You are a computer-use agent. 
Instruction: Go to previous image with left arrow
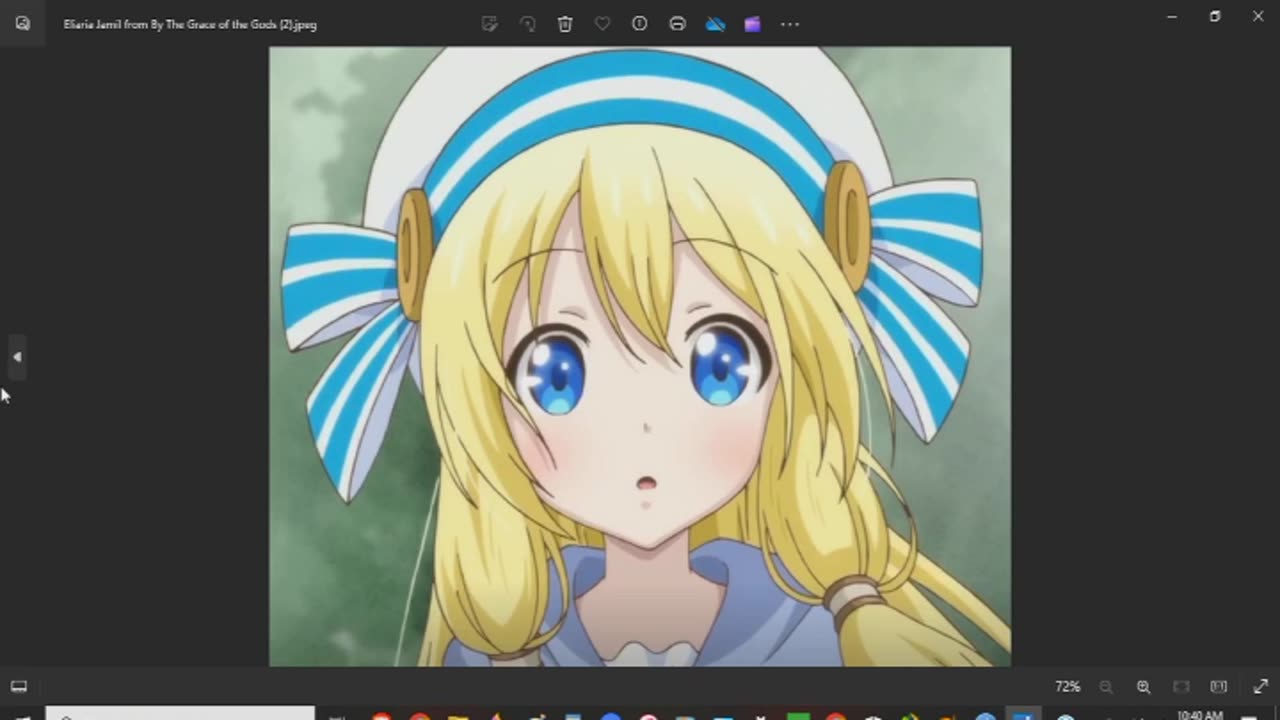(17, 357)
